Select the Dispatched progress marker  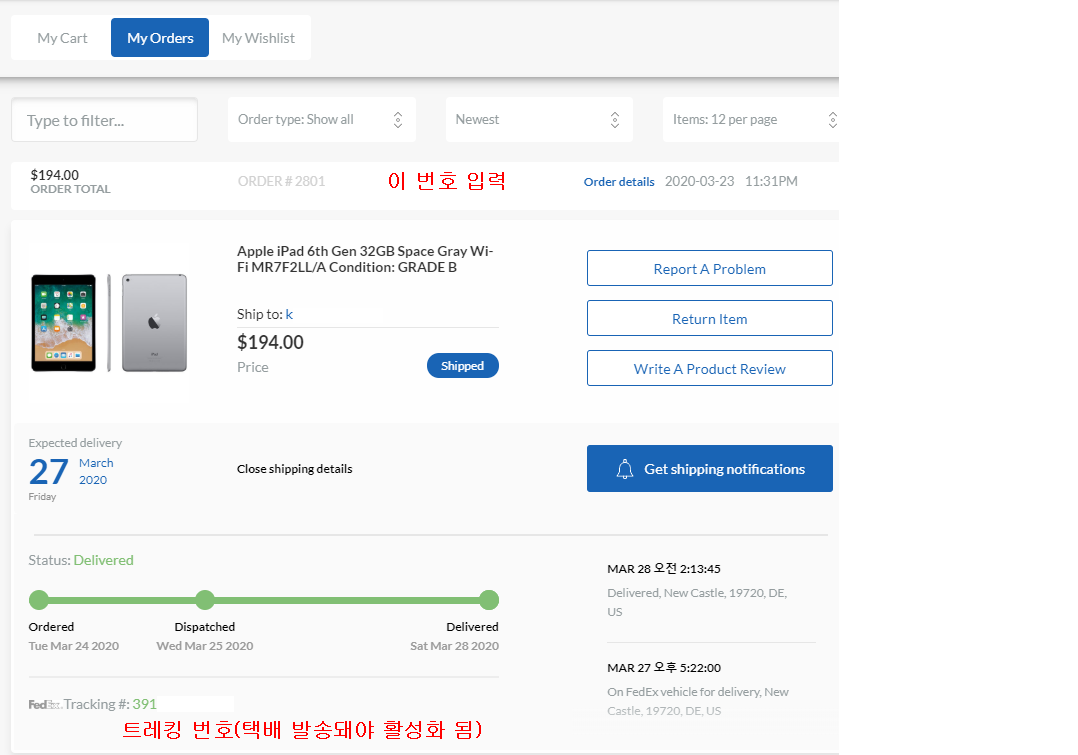[x=205, y=600]
